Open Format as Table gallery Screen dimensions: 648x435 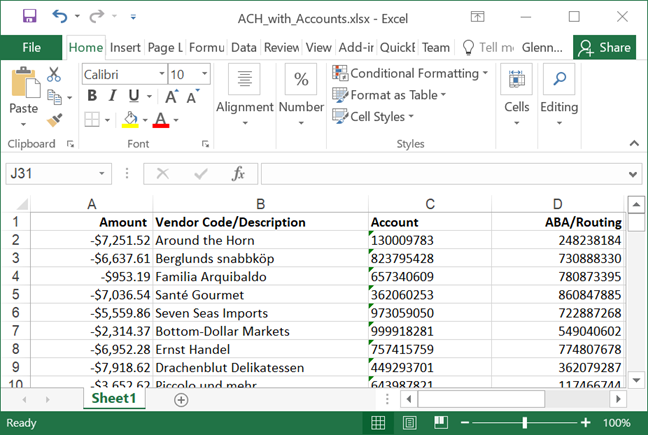[x=389, y=95]
